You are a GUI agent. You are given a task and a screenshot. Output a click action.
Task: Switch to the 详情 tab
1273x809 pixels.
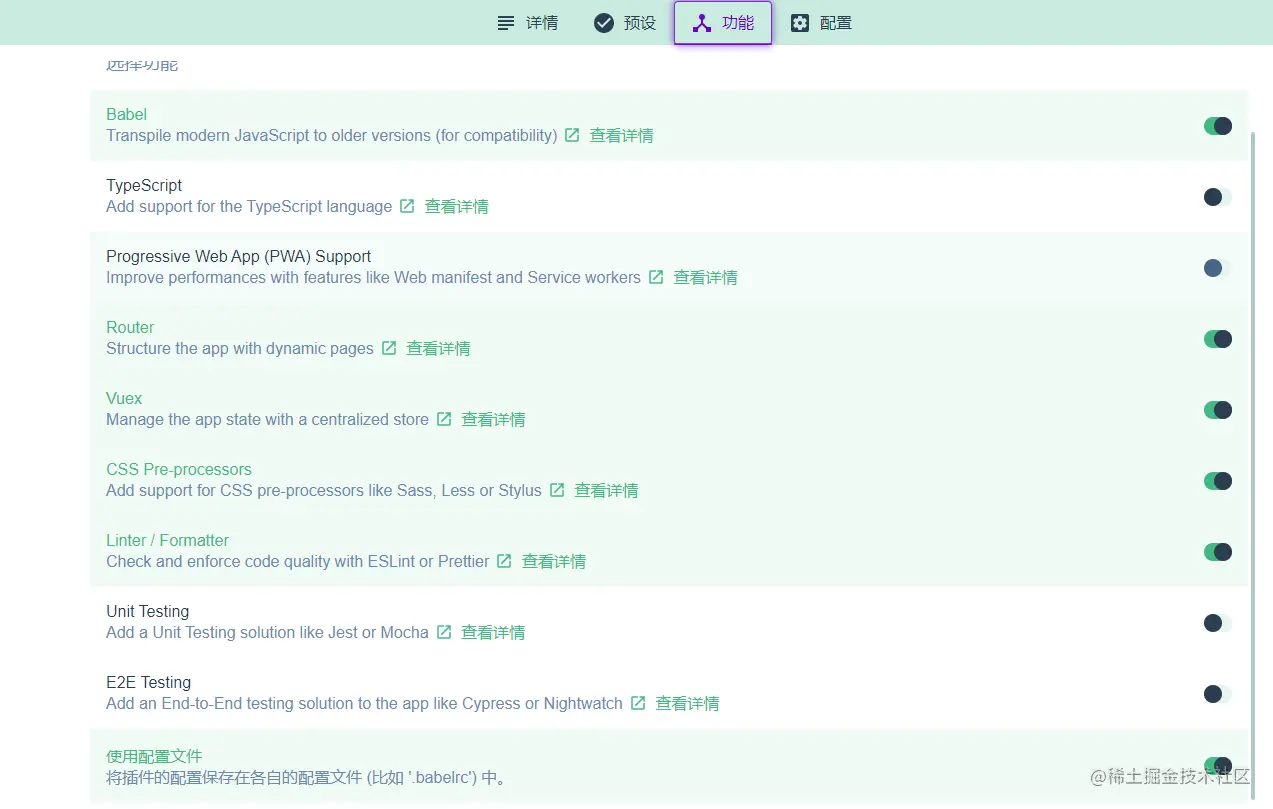pos(527,23)
